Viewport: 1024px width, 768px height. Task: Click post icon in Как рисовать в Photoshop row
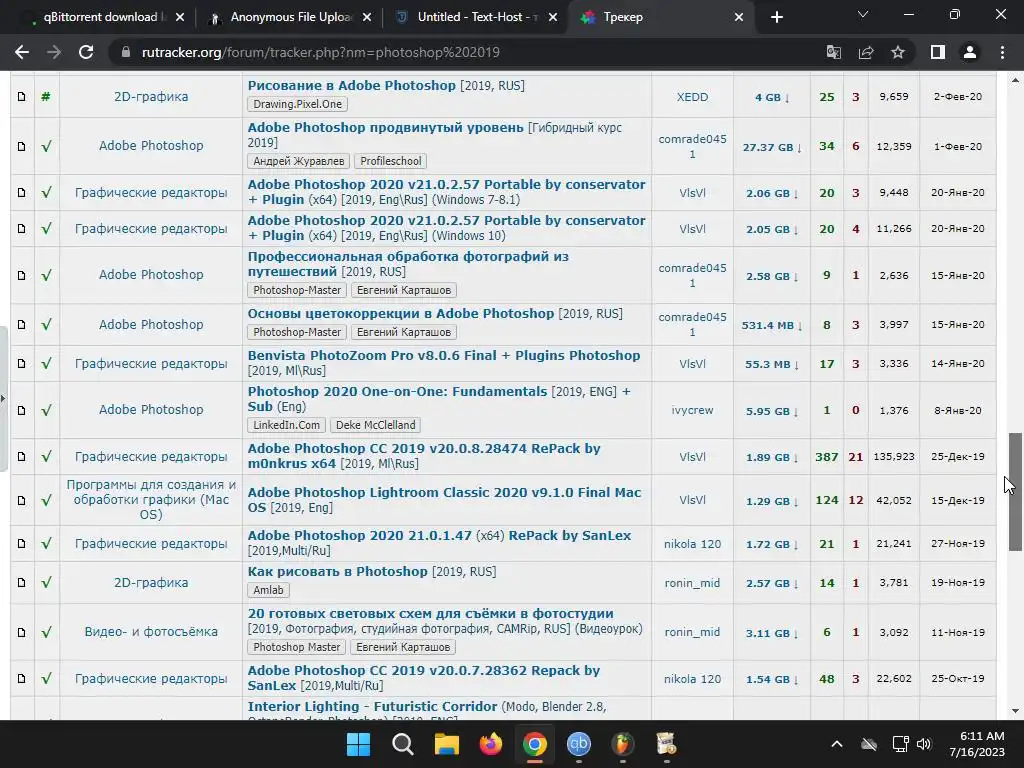[x=22, y=583]
